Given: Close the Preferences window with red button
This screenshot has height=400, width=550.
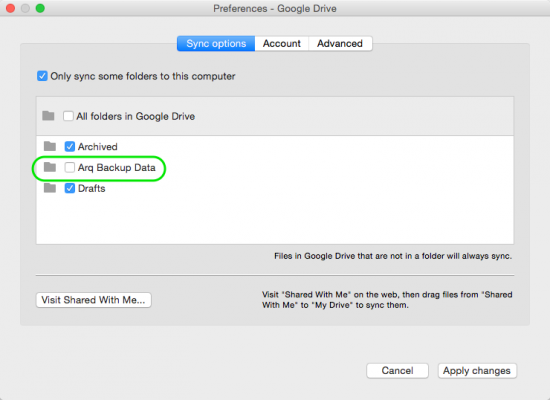Looking at the screenshot, I should coord(11,8).
